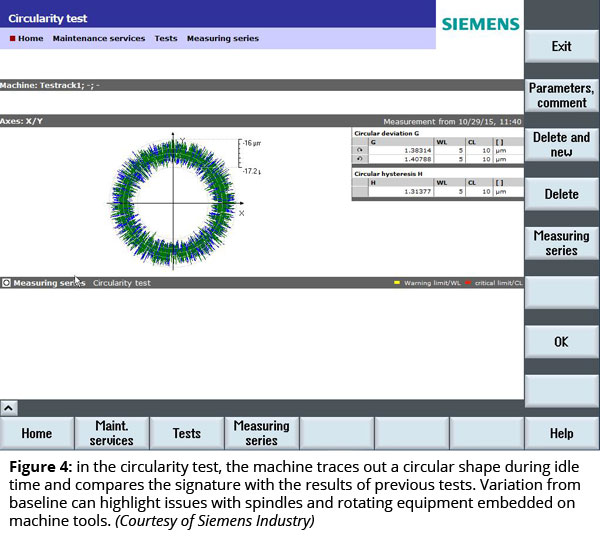Open the Help softkey
This screenshot has width=600, height=540.
pos(561,433)
